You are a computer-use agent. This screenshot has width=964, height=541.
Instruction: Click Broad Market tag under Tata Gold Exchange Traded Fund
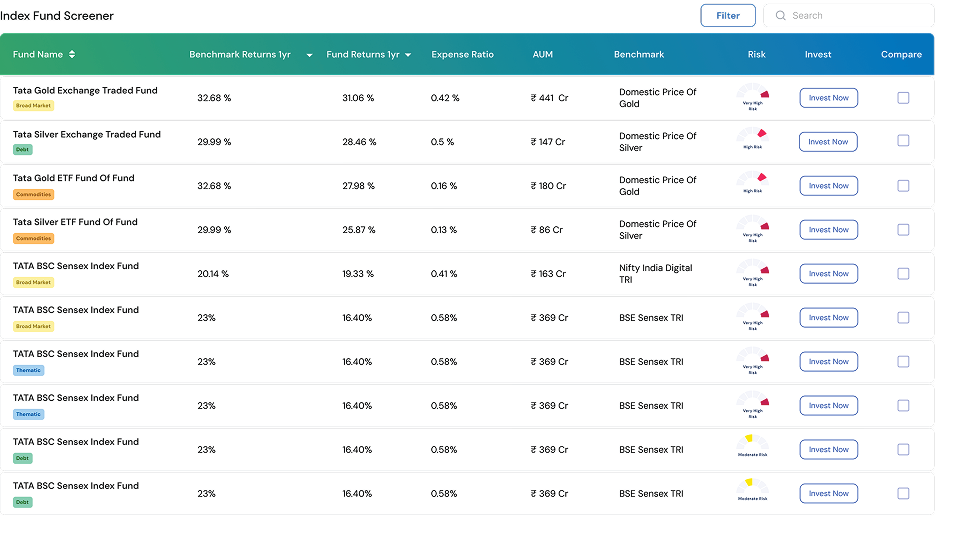pyautogui.click(x=34, y=106)
